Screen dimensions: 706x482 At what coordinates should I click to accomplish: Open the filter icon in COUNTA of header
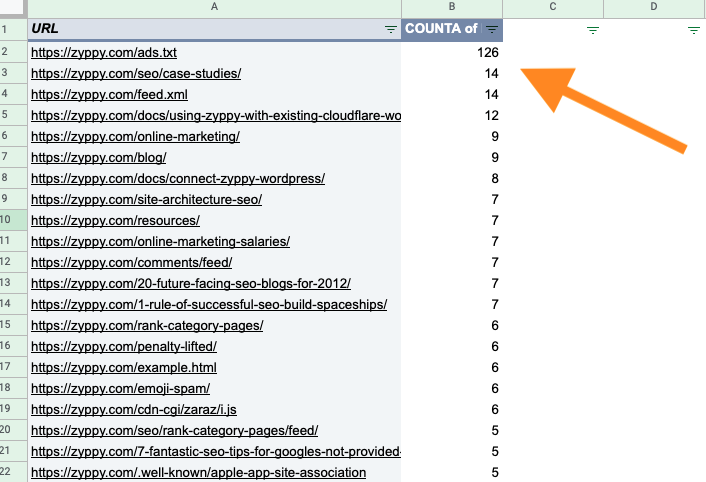[492, 29]
